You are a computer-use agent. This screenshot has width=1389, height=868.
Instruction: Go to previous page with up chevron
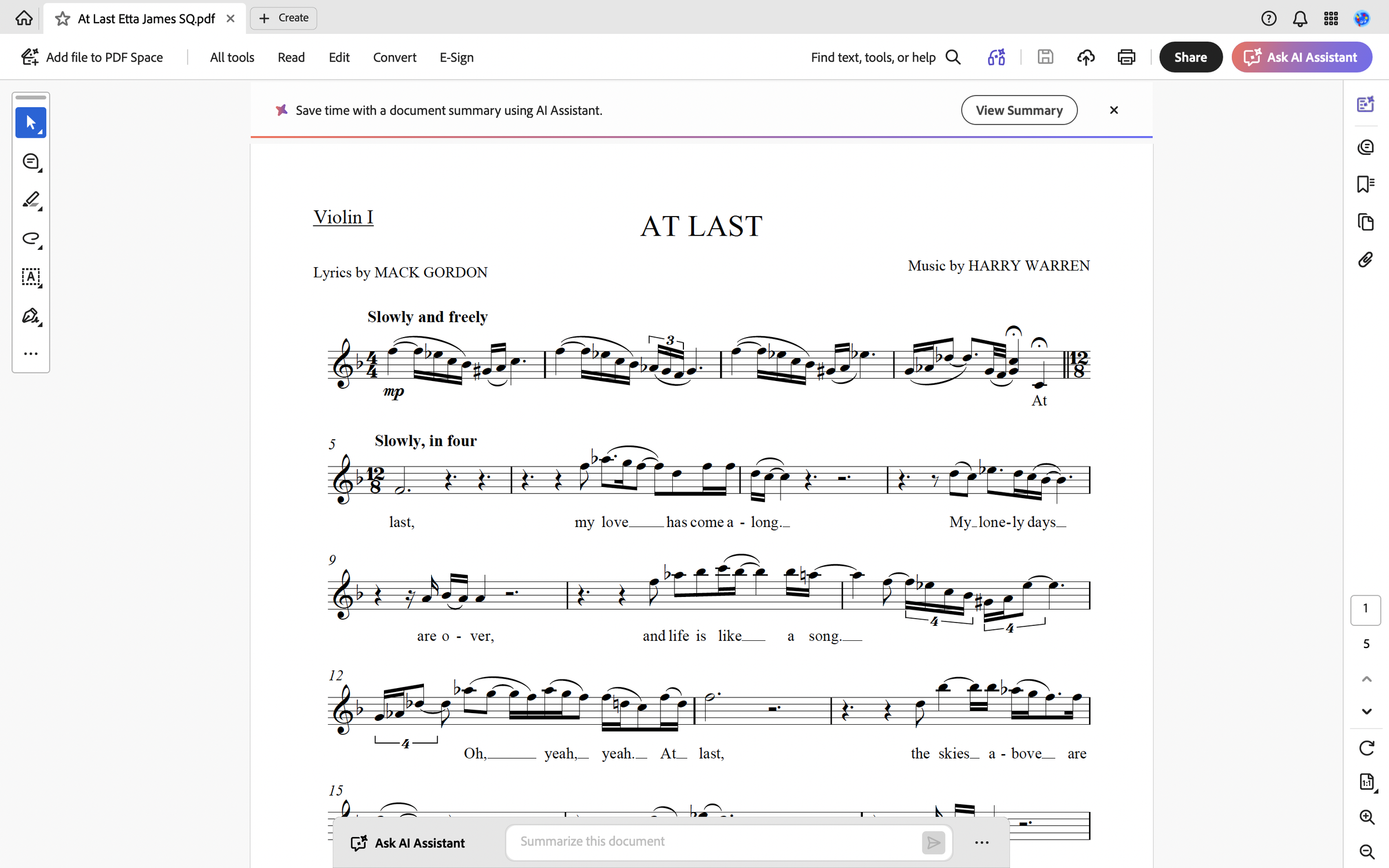[1366, 679]
